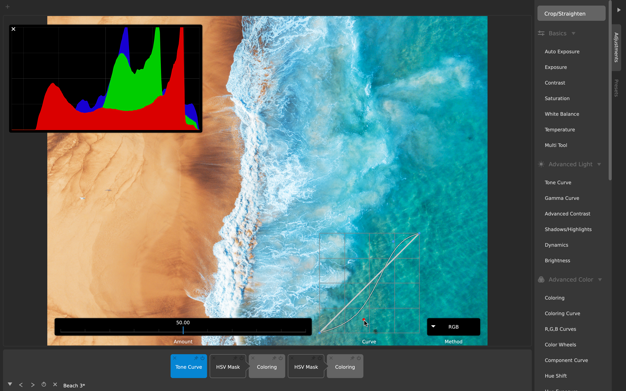Toggle power on the Tone Curve node
Image resolution: width=626 pixels, height=391 pixels.
pyautogui.click(x=202, y=358)
